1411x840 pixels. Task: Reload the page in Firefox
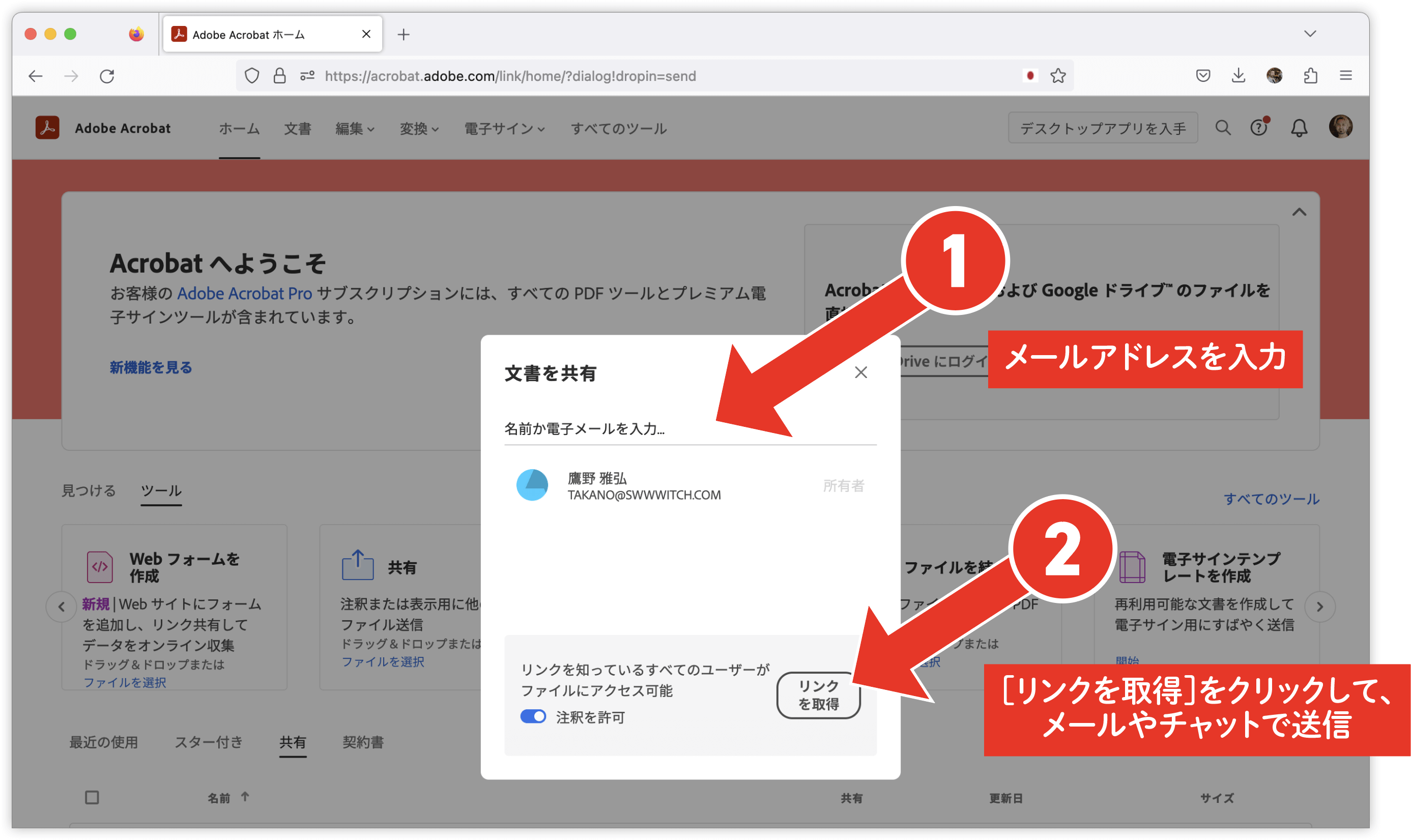pyautogui.click(x=107, y=76)
